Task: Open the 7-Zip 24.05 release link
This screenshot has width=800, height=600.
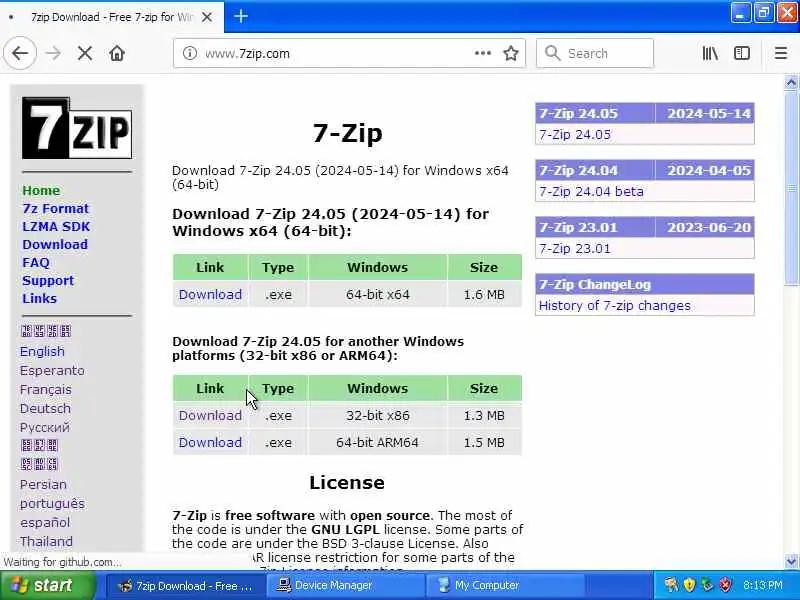Action: click(x=575, y=135)
